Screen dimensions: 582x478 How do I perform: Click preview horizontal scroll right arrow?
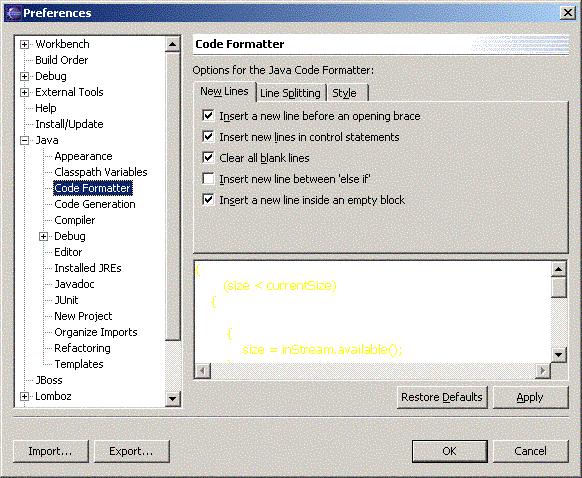543,370
